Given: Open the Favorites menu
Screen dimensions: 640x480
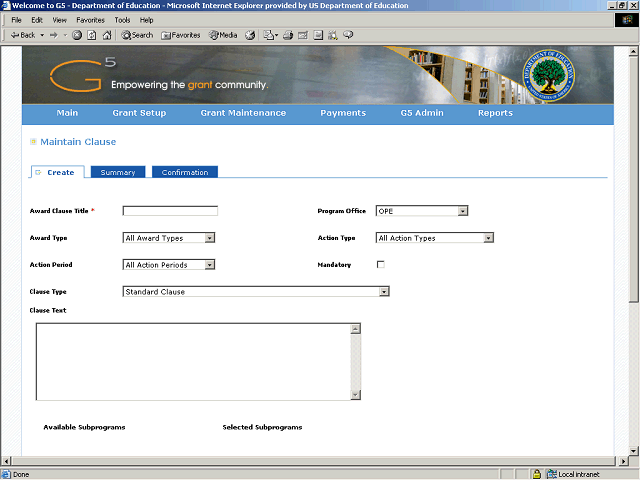Looking at the screenshot, I should (91, 20).
